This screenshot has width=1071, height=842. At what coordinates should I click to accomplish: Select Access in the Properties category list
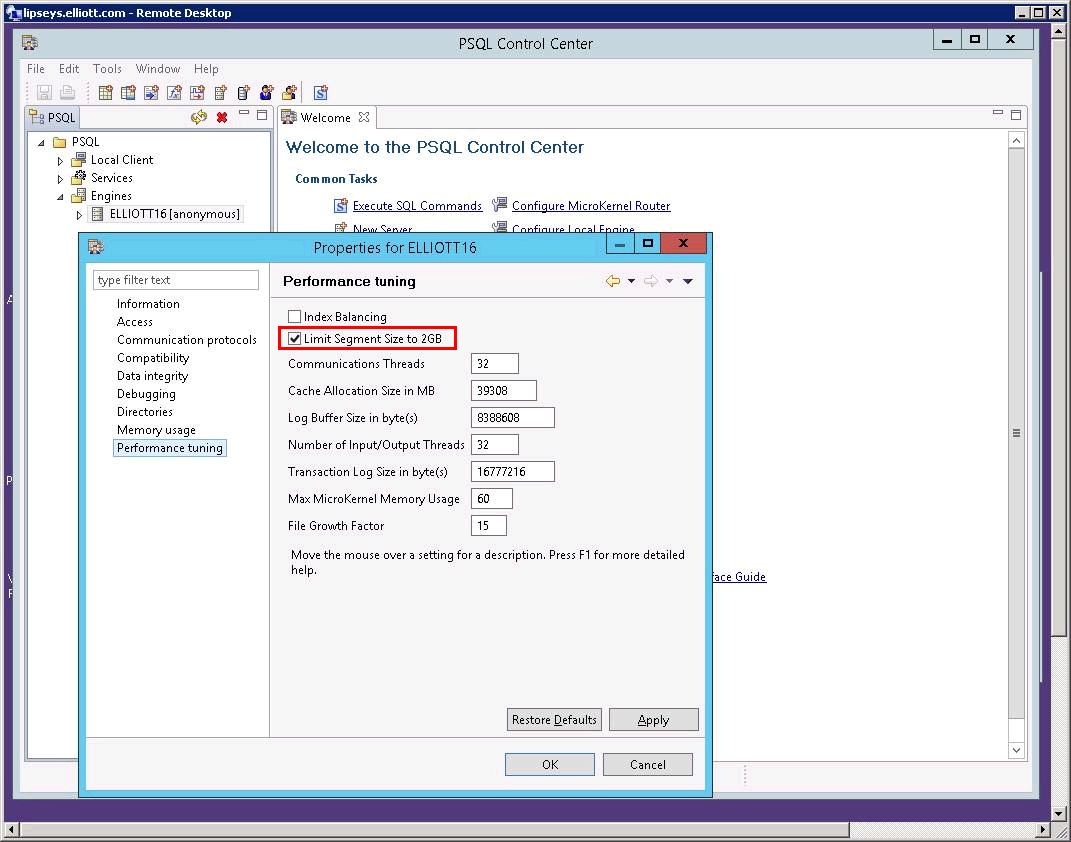tap(135, 322)
